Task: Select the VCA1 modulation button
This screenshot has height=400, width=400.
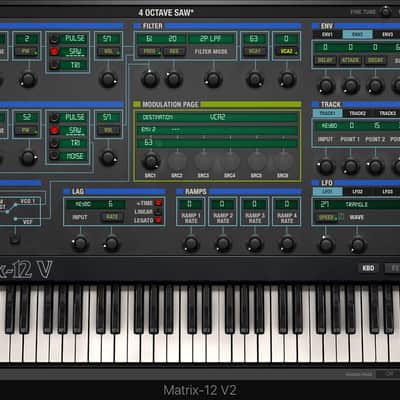Action: (254, 52)
